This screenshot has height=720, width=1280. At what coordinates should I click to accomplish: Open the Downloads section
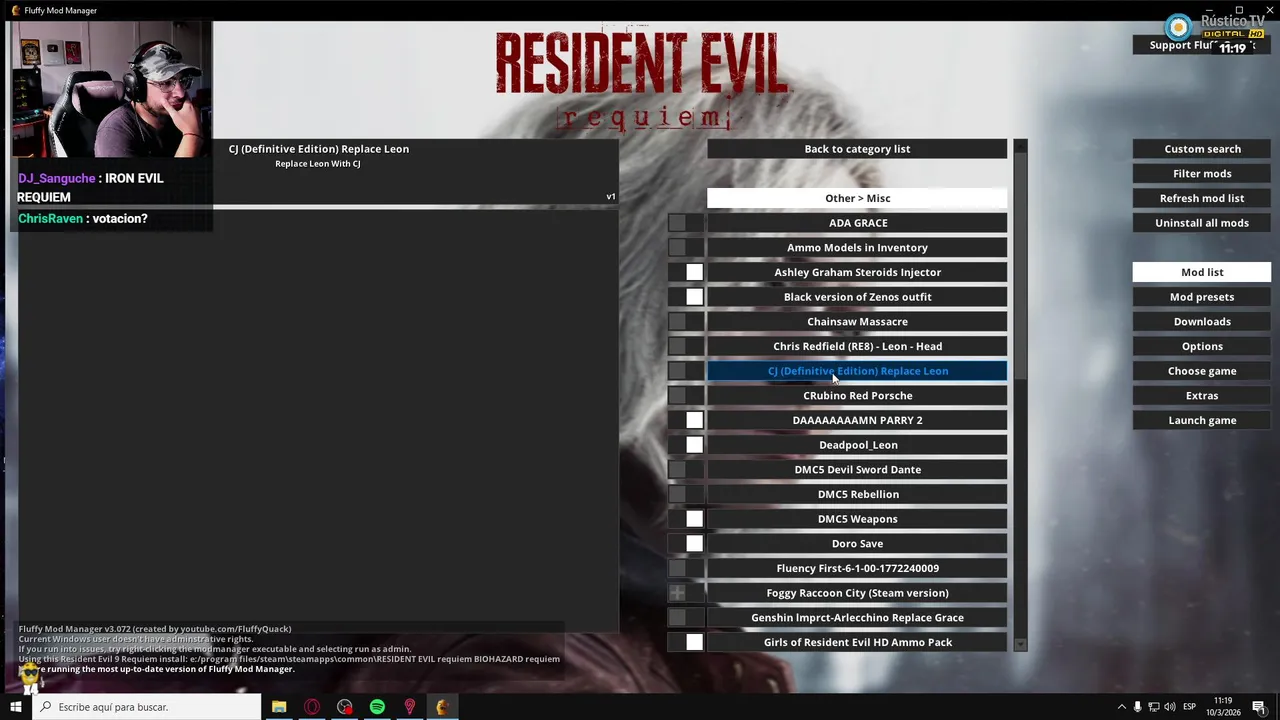coord(1202,322)
